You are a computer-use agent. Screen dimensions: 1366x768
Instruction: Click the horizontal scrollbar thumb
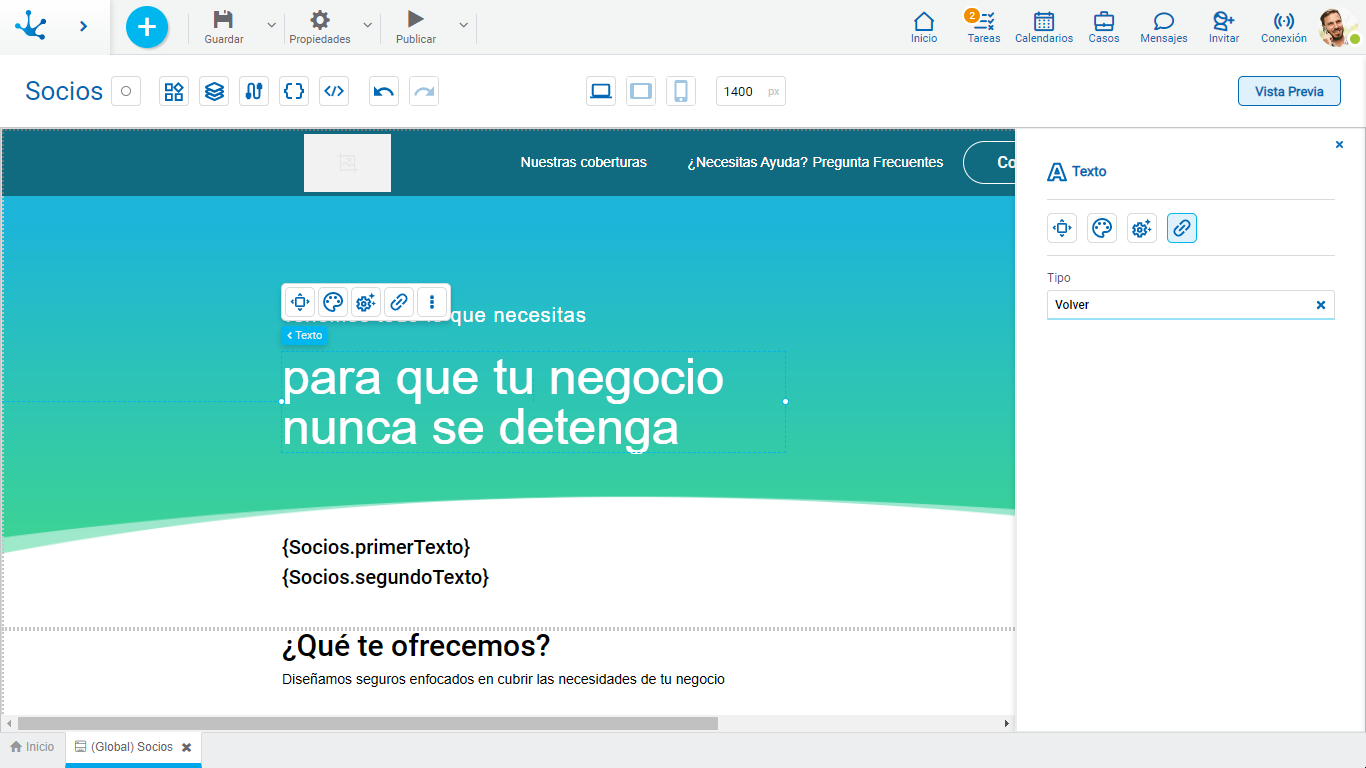click(367, 723)
